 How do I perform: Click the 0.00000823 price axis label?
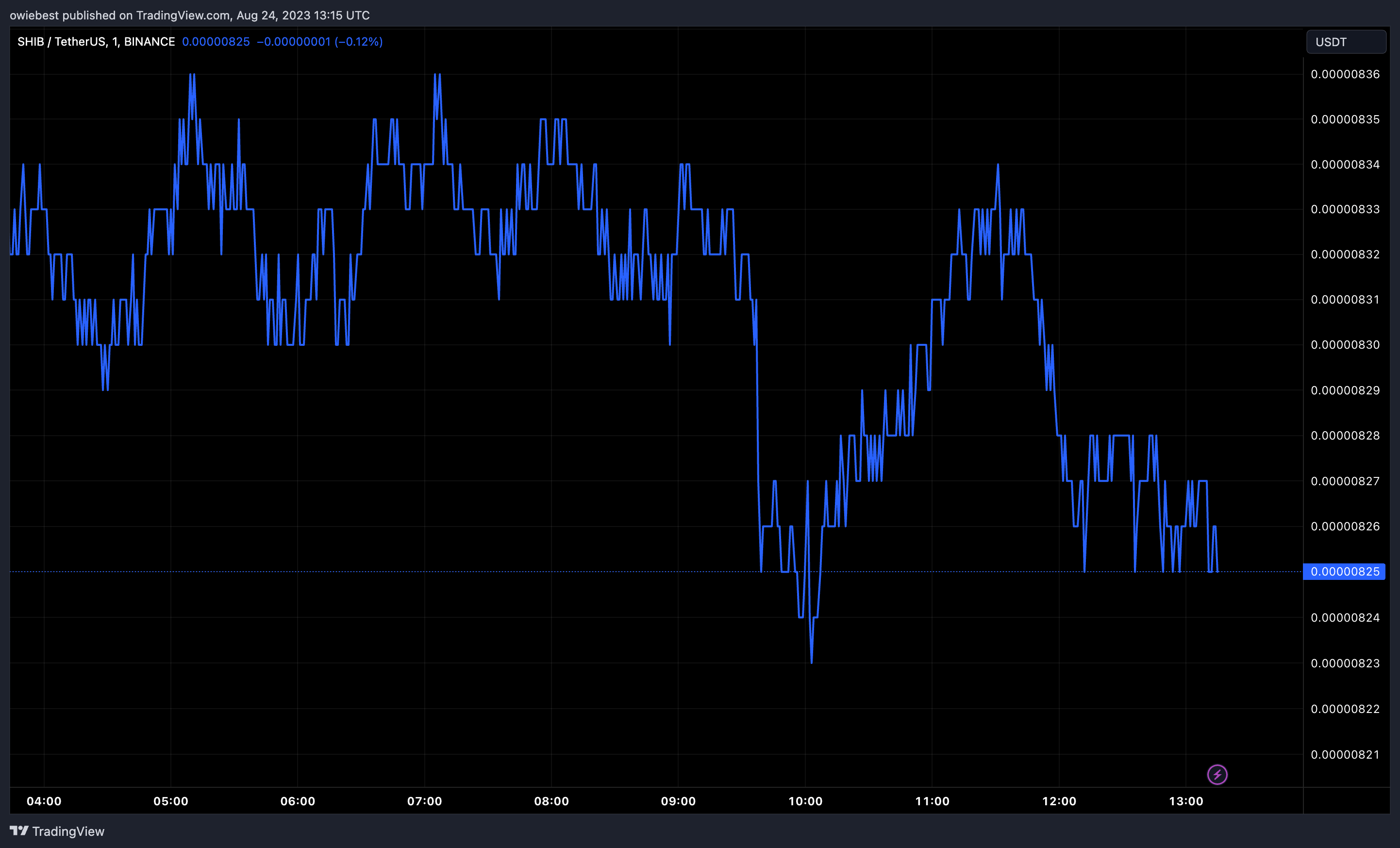coord(1345,663)
